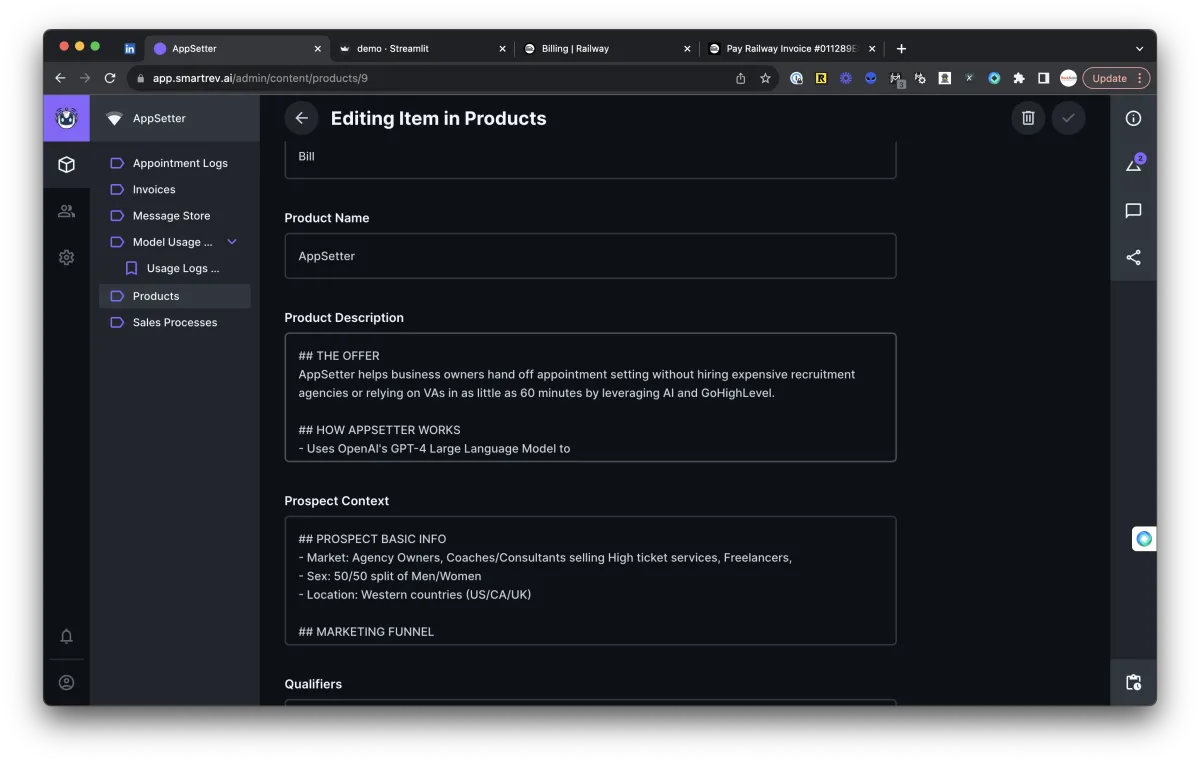Switch to the demo · Streamlit tab
The width and height of the screenshot is (1200, 763).
tap(422, 48)
